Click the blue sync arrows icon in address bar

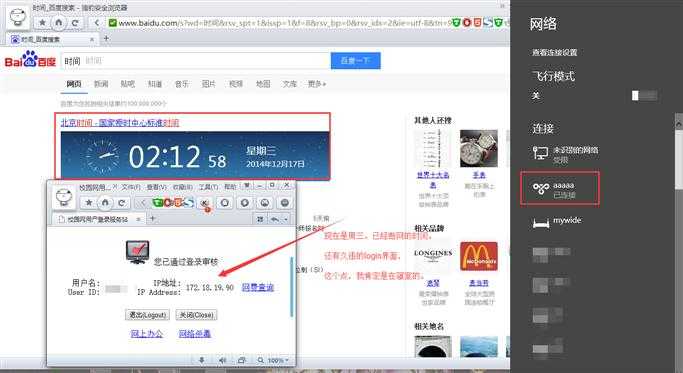tap(488, 22)
